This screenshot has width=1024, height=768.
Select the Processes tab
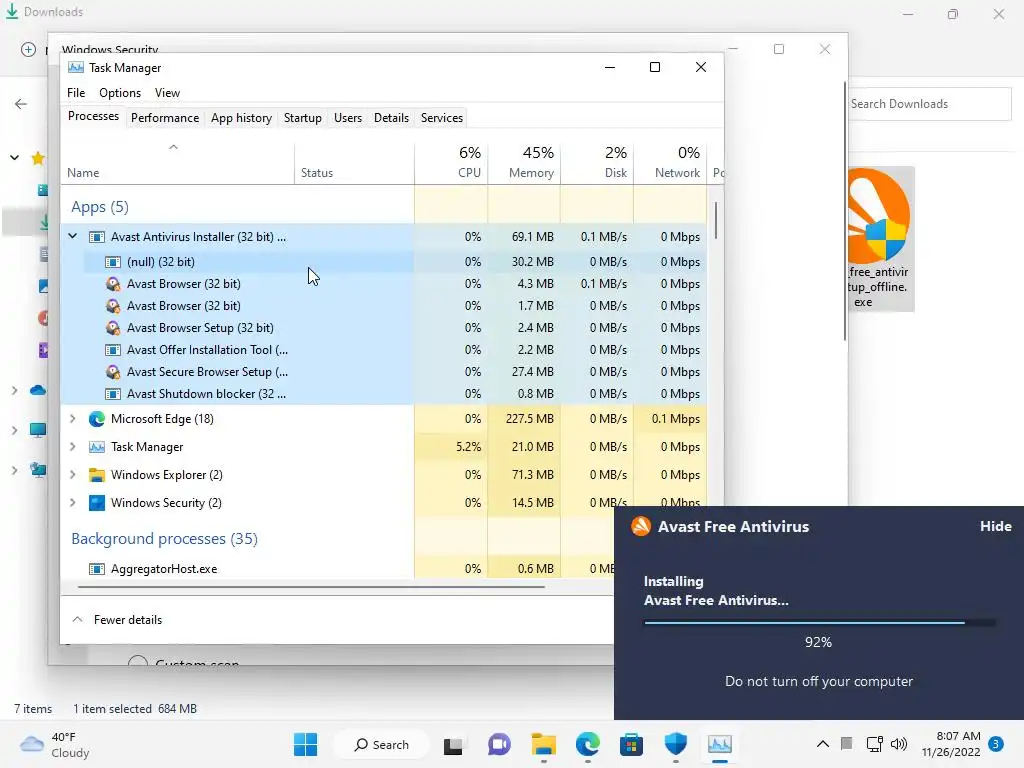93,116
